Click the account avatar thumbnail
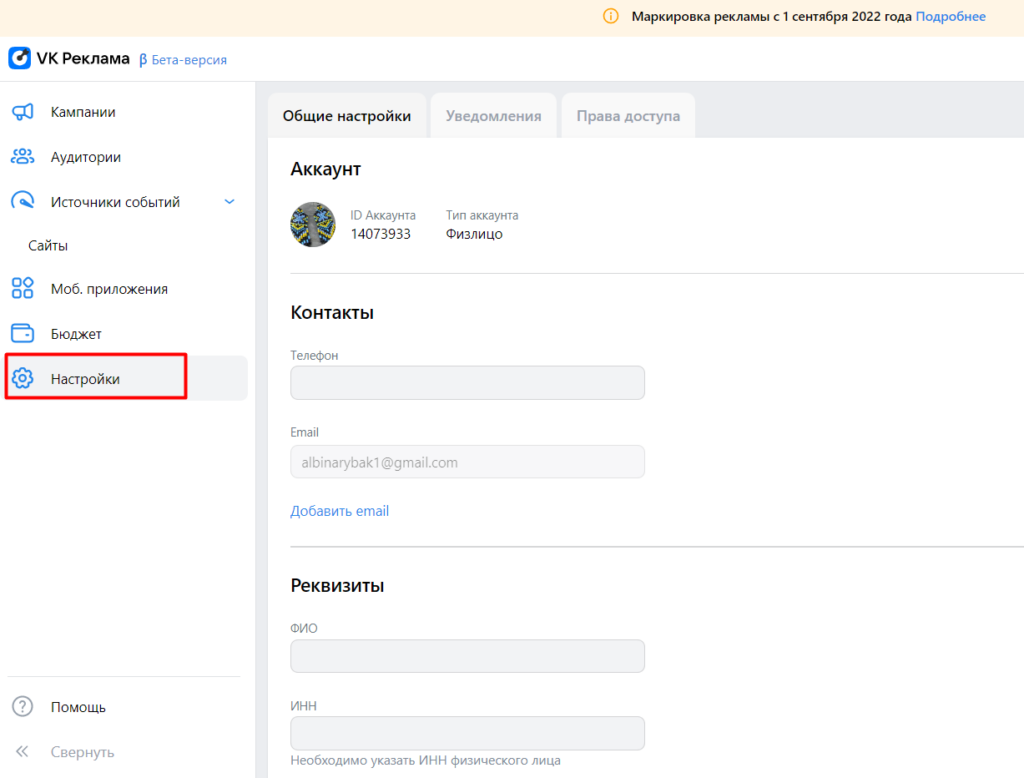This screenshot has height=778, width=1024. 312,225
